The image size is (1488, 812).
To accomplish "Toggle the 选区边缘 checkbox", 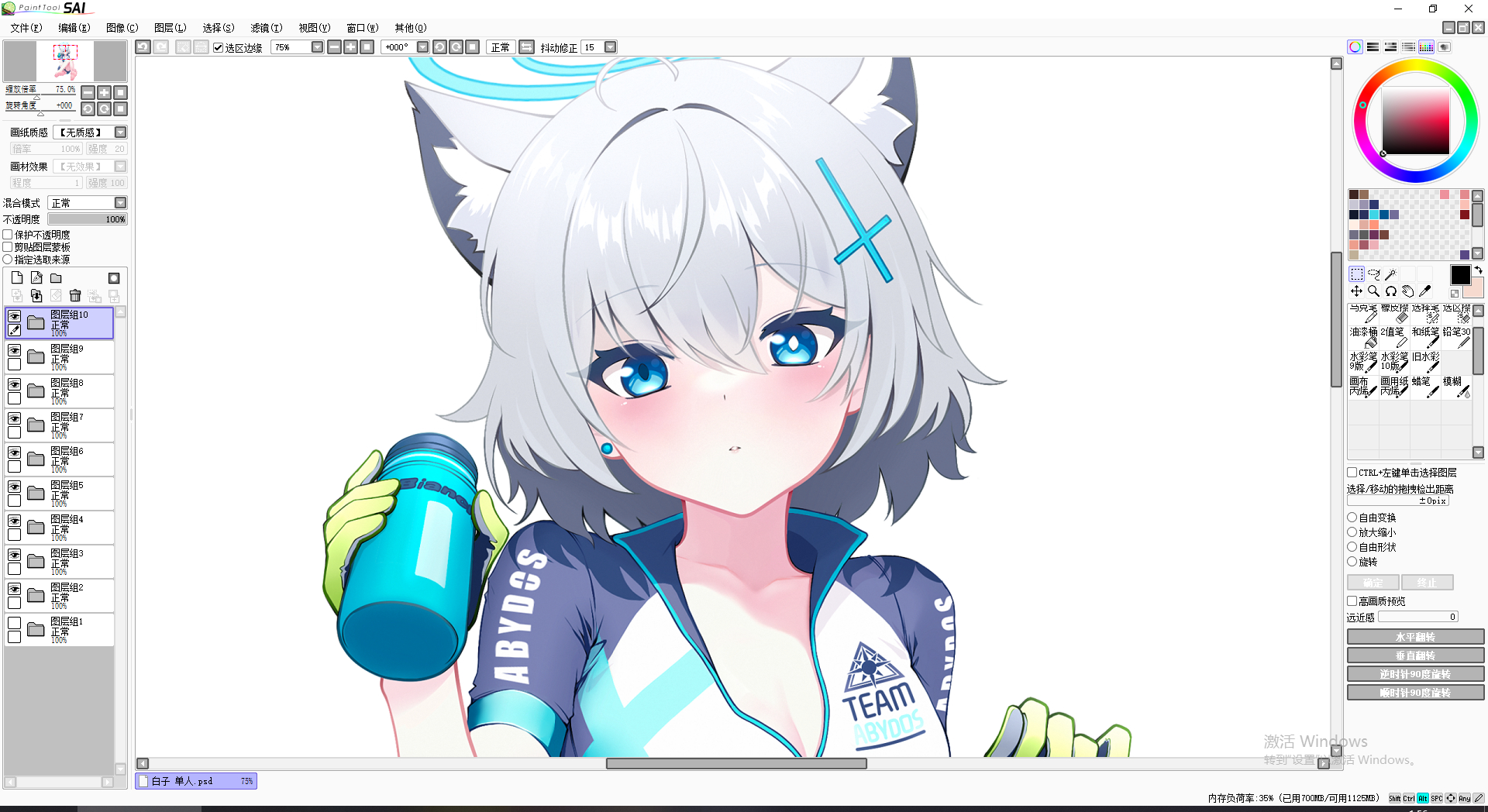I will coord(219,47).
